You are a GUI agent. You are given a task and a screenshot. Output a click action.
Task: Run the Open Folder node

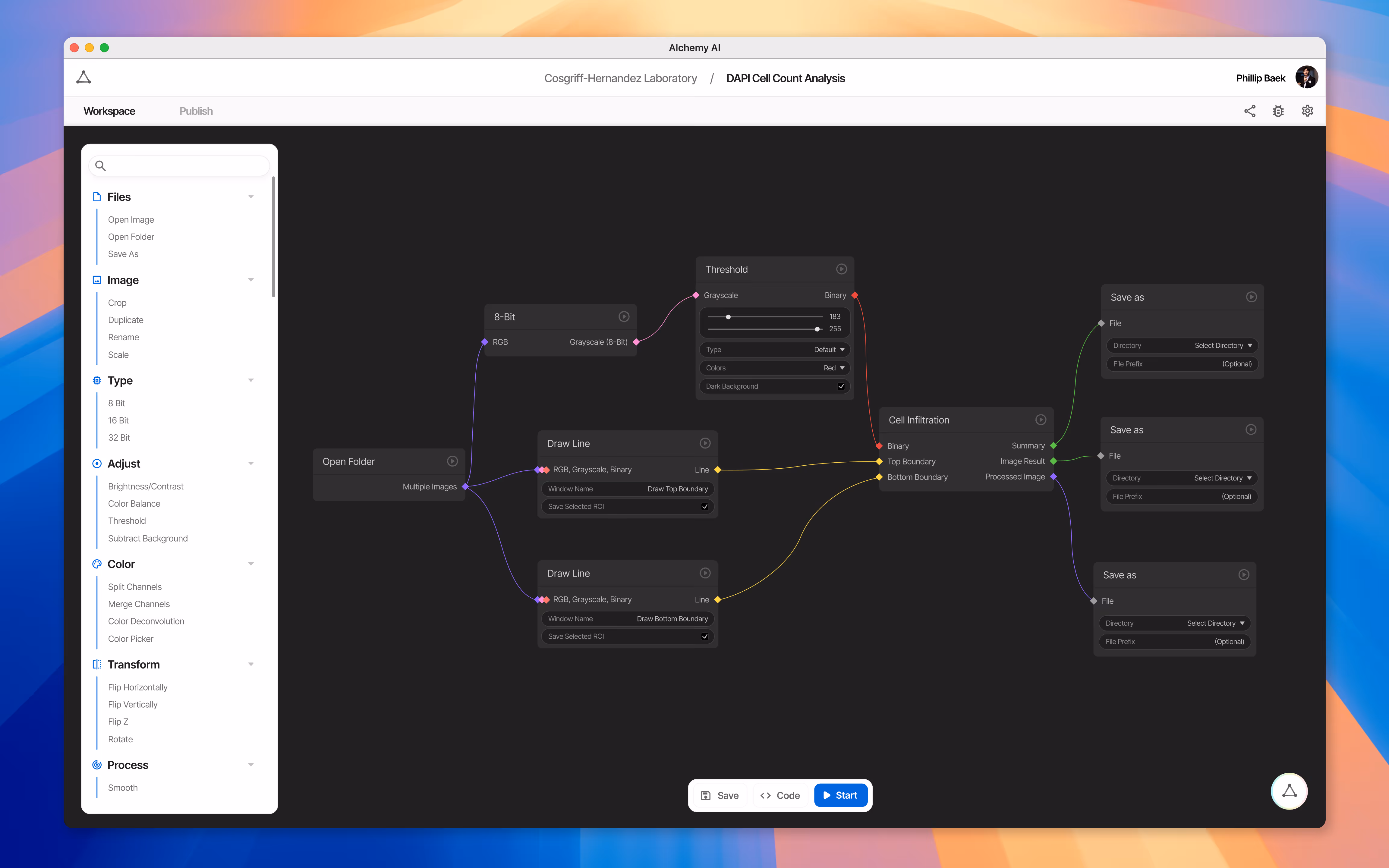coord(452,461)
